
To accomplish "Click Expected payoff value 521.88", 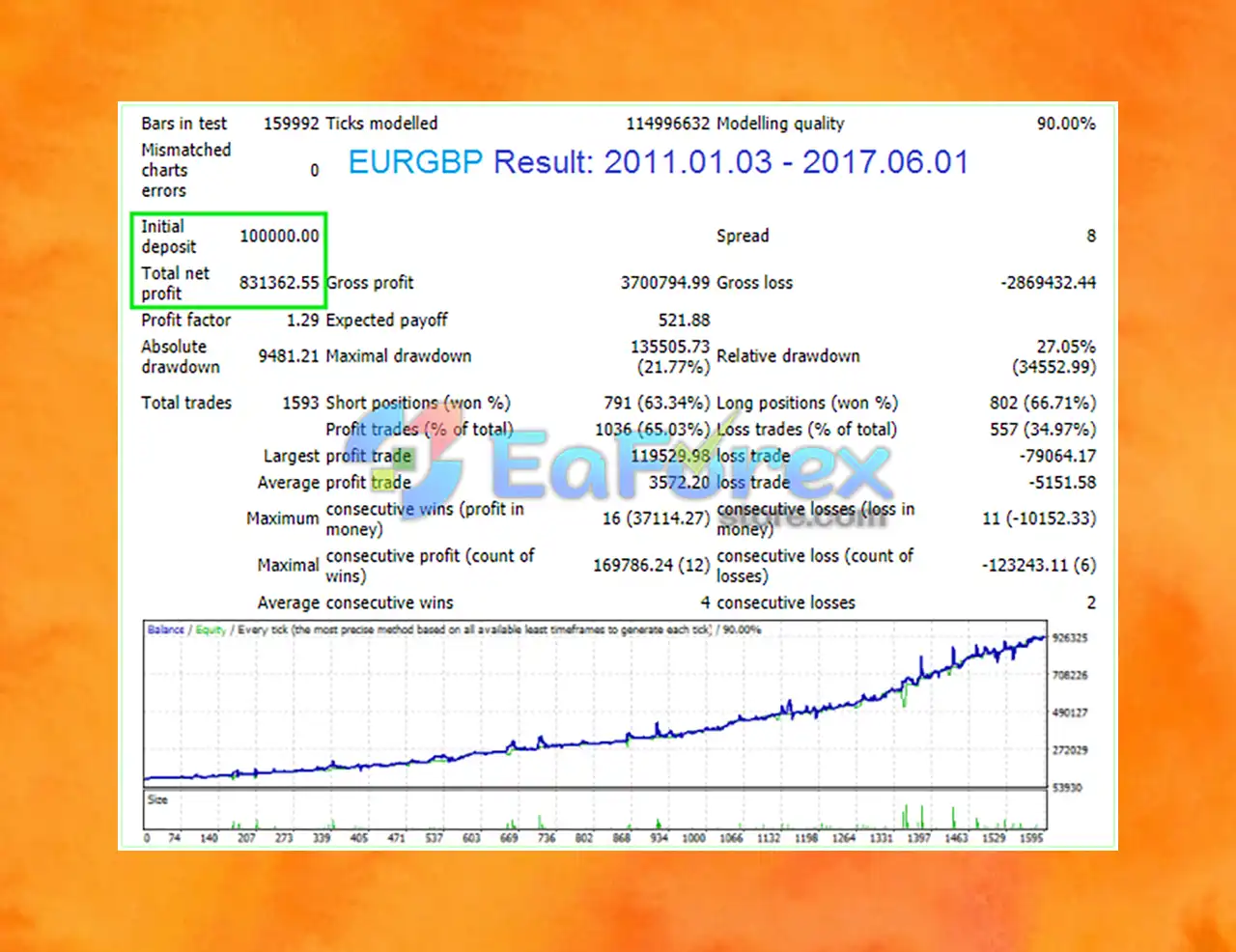I will (x=684, y=320).
